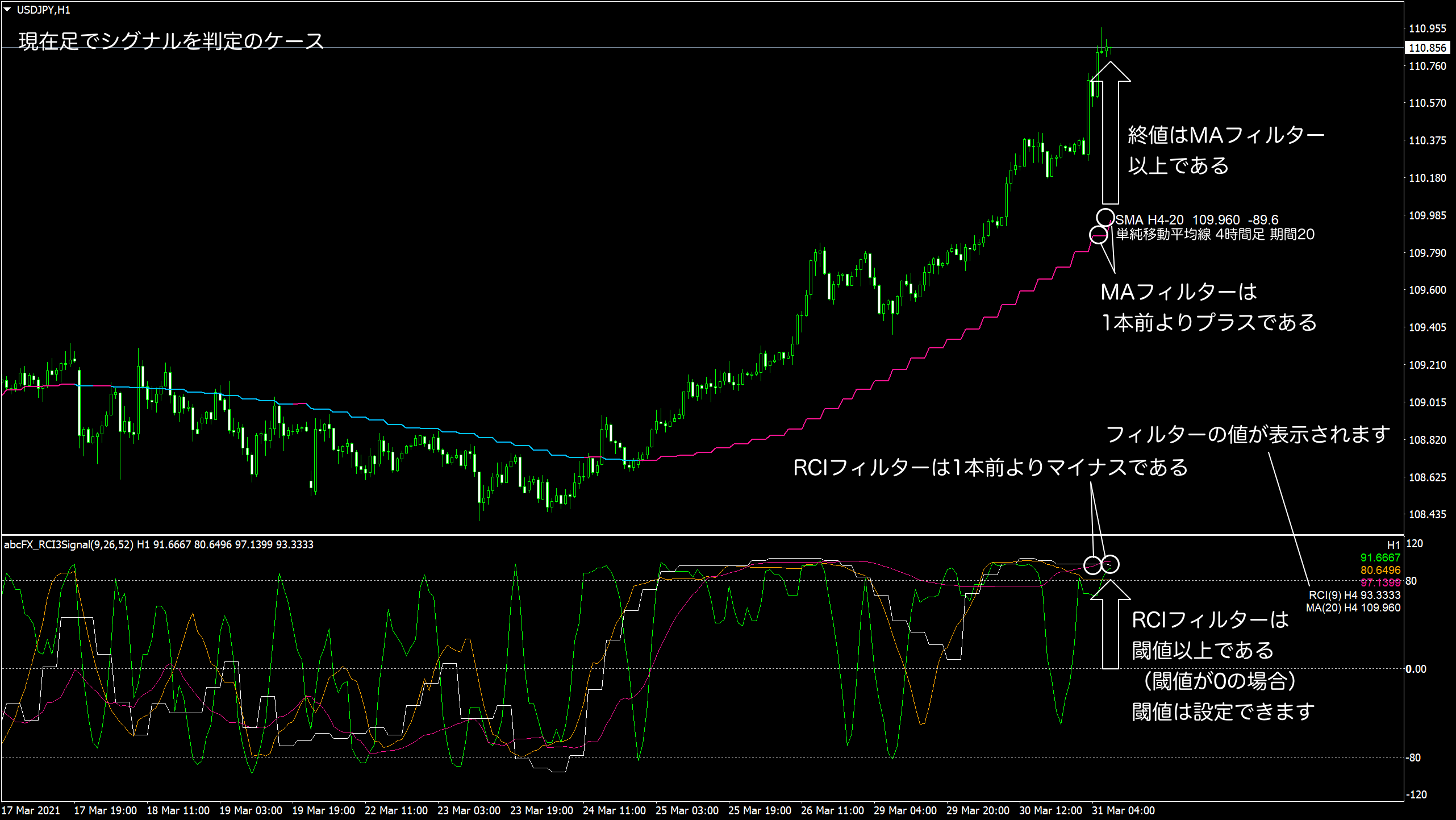The height and width of the screenshot is (820, 1456).
Task: Click the abcFX_RCI3Signal(9,26,52) indicator label
Action: click(68, 544)
